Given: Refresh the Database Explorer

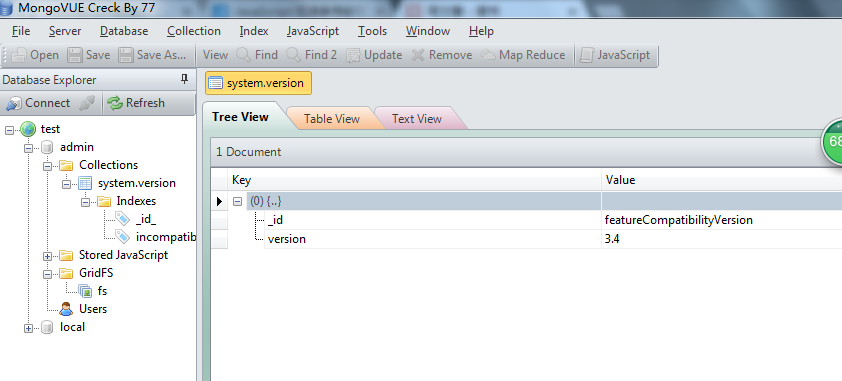Looking at the screenshot, I should click(136, 103).
